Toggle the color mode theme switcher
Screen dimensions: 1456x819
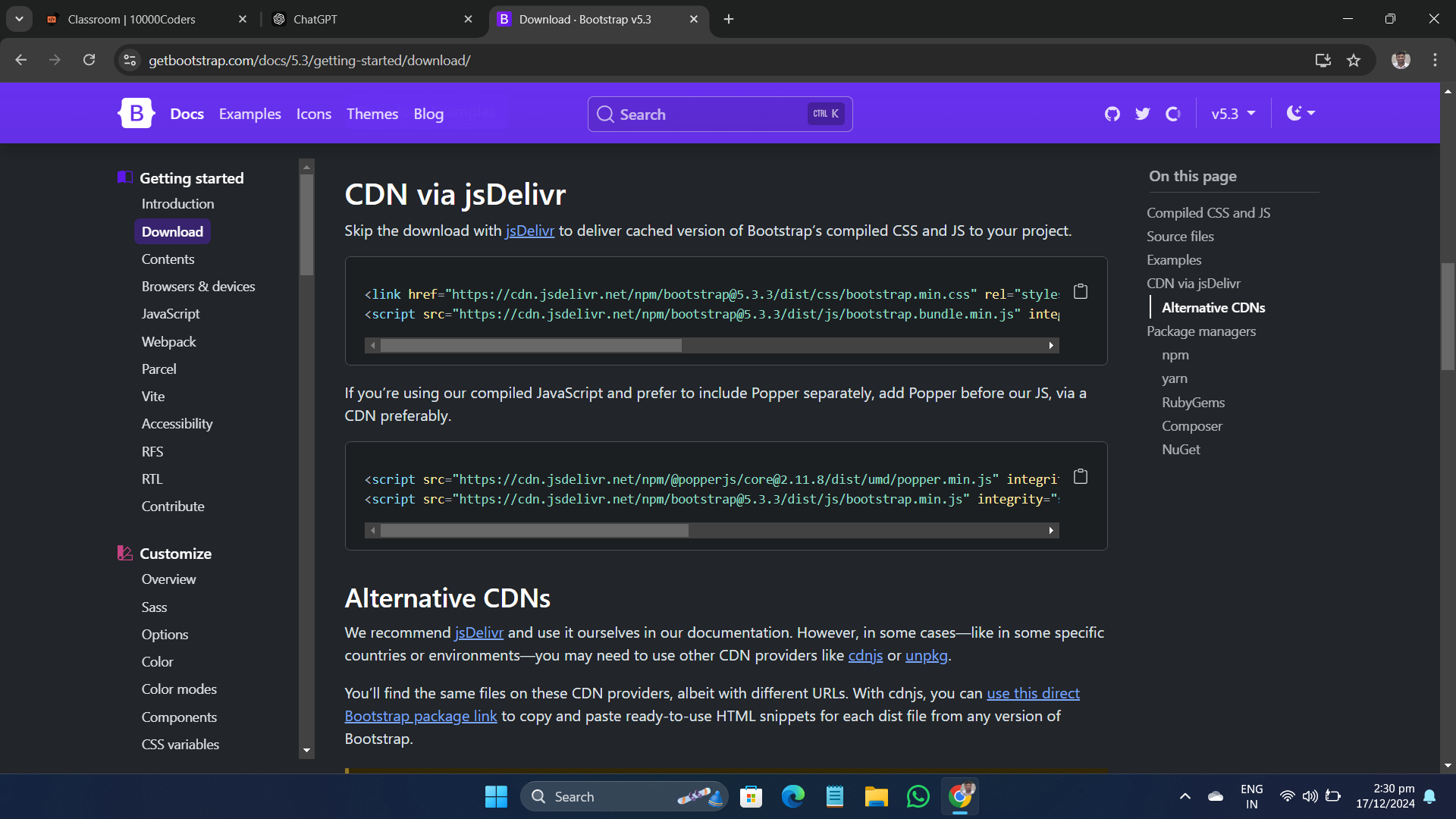1301,114
